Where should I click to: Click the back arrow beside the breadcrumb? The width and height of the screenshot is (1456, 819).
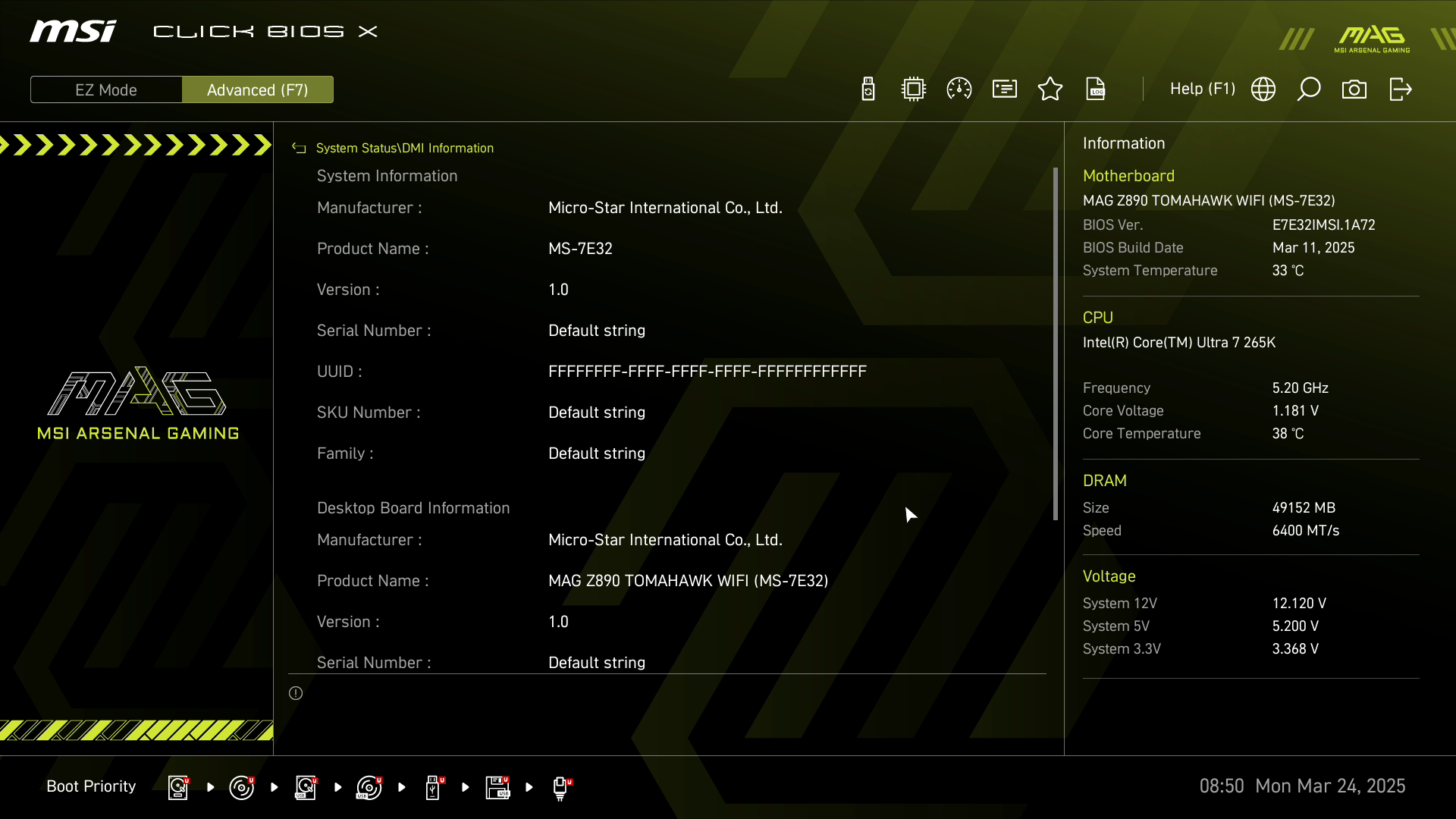(299, 148)
